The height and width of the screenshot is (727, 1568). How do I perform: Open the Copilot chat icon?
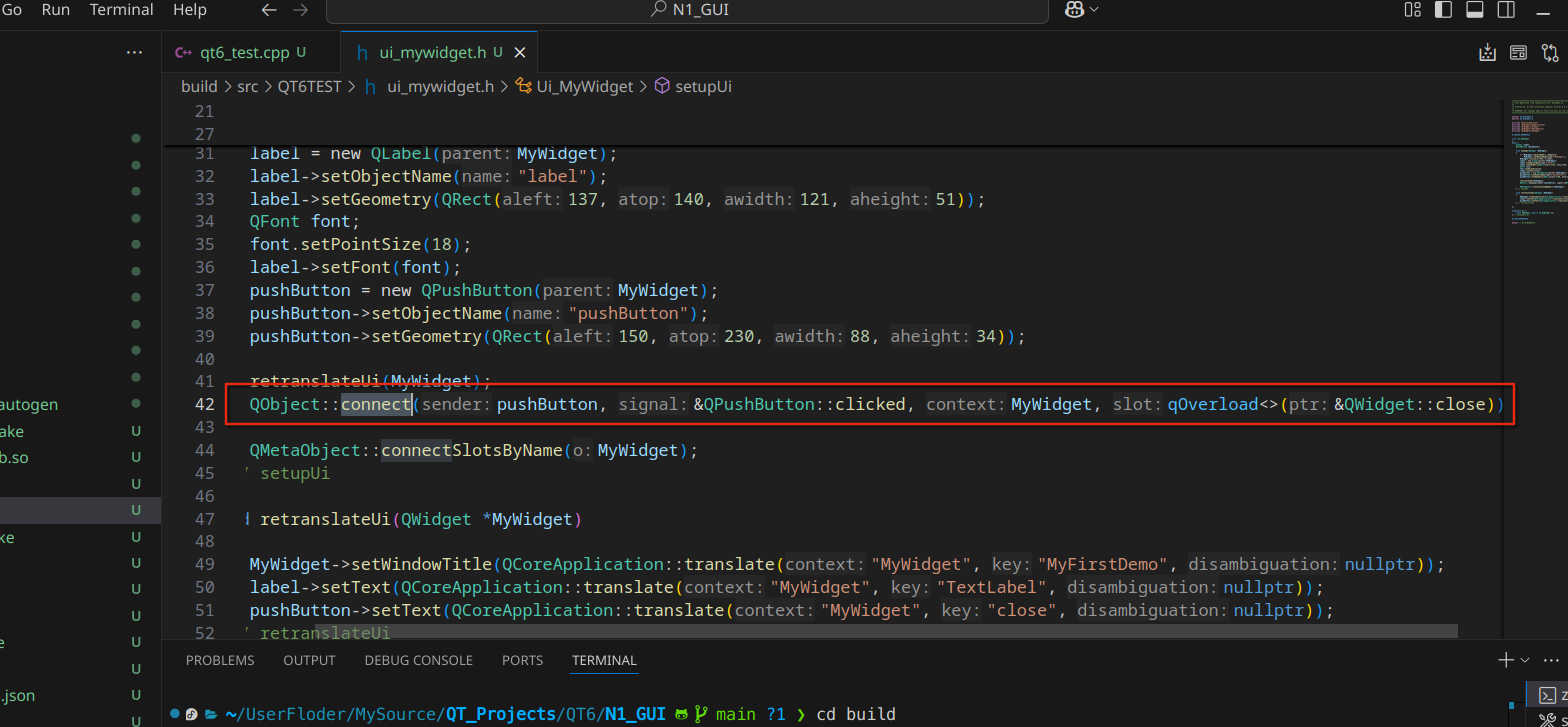pyautogui.click(x=1075, y=9)
